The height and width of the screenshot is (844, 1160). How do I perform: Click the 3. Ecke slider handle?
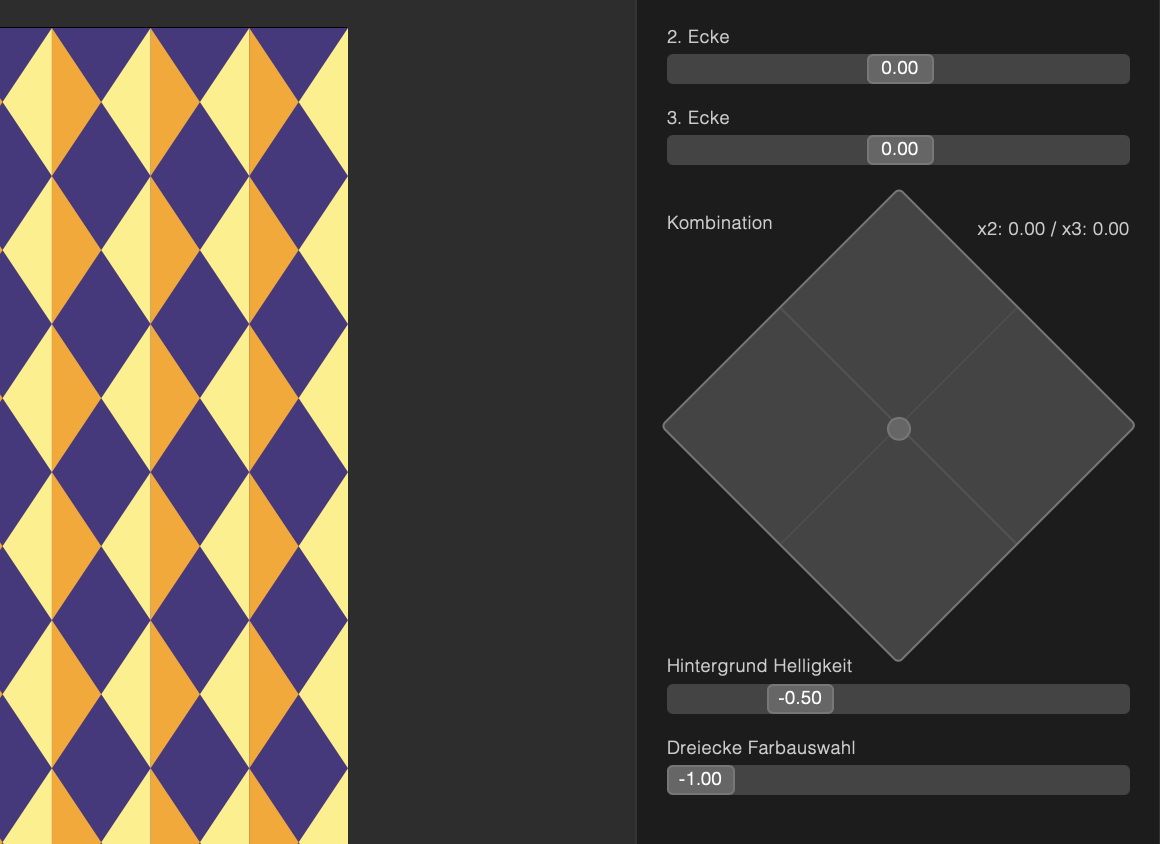point(900,150)
